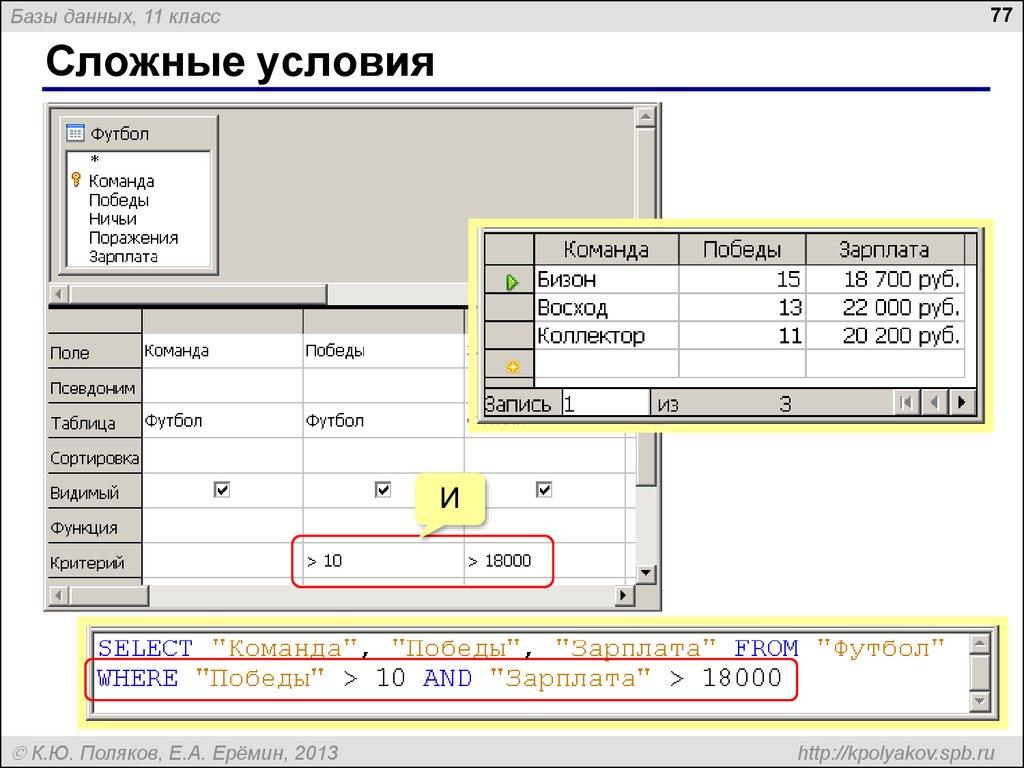
Task: Disable the Видимый checkbox for Зарплата column
Action: [543, 489]
